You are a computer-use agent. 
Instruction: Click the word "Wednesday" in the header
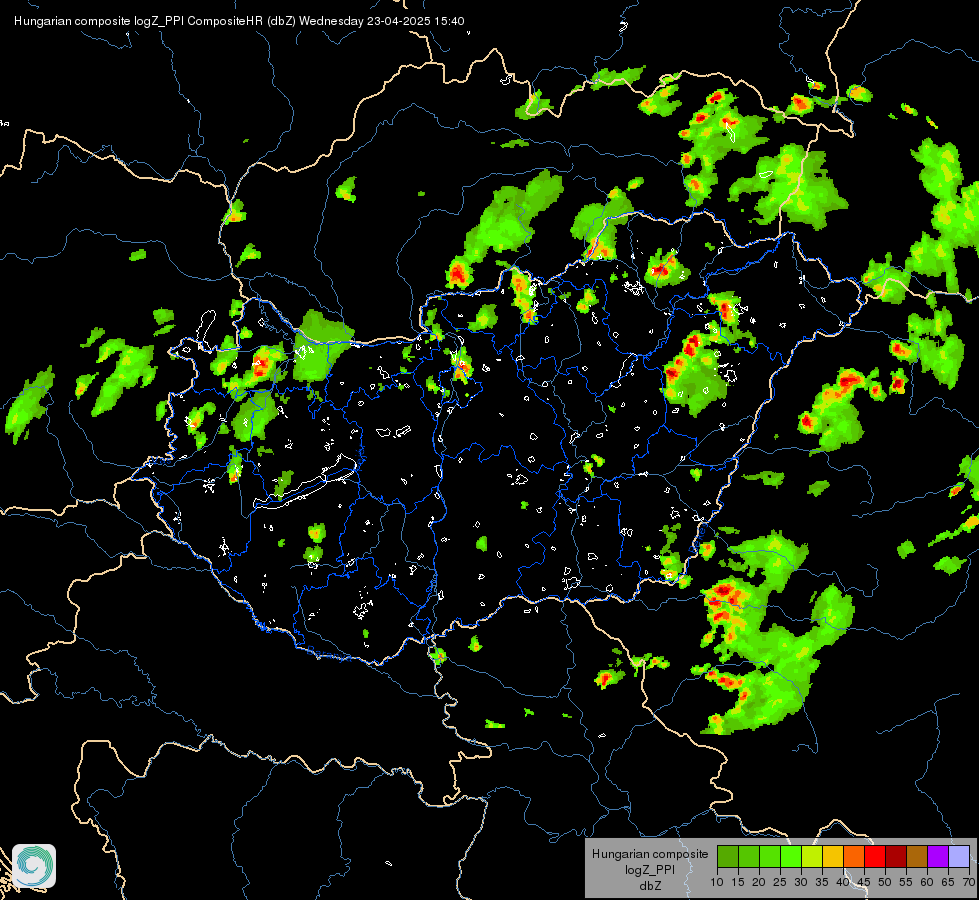(x=331, y=21)
